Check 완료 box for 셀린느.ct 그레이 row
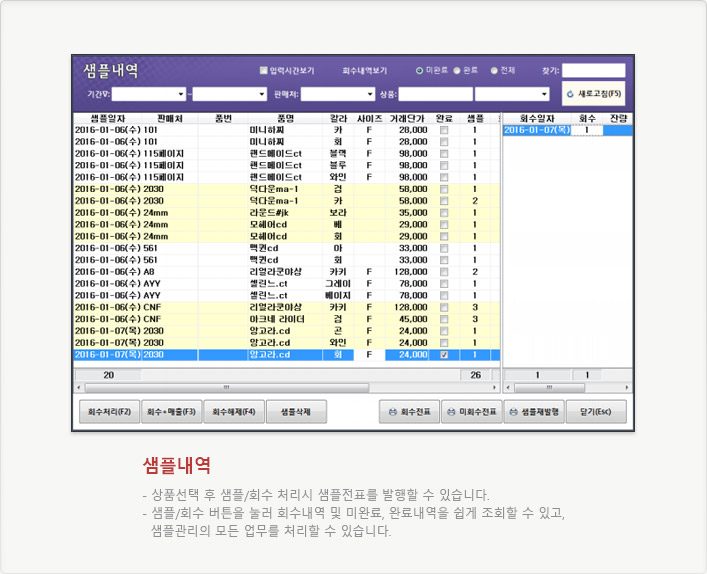This screenshot has width=707, height=574. 444,284
